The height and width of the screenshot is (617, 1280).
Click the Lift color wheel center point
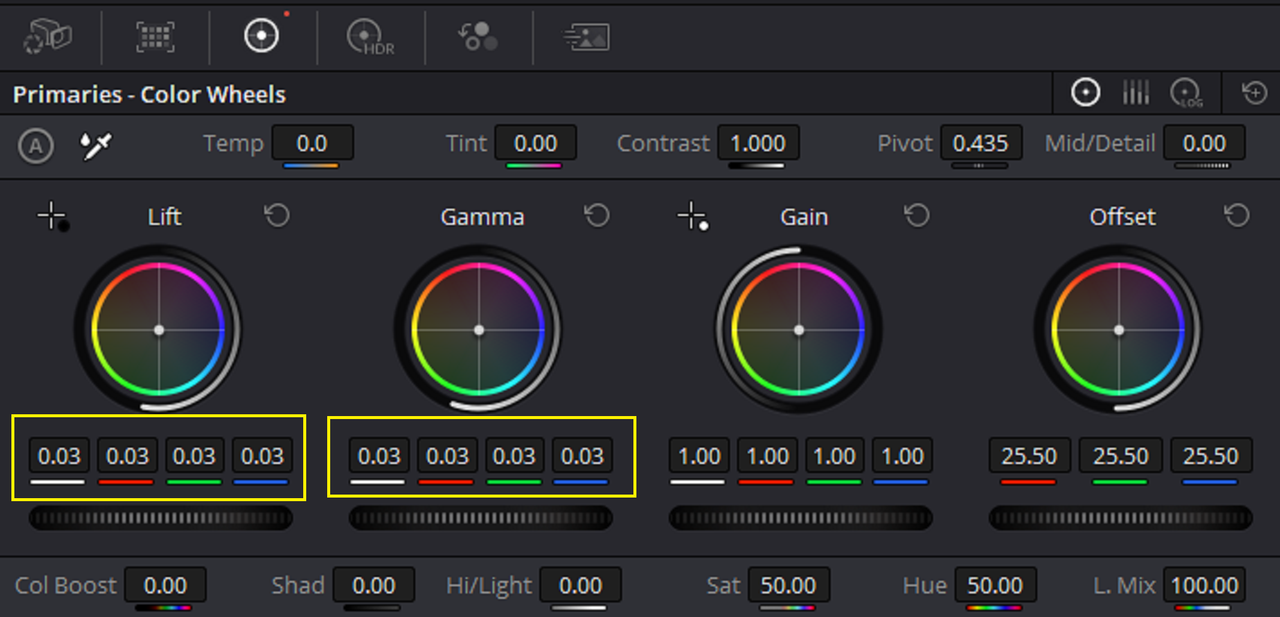tap(158, 329)
